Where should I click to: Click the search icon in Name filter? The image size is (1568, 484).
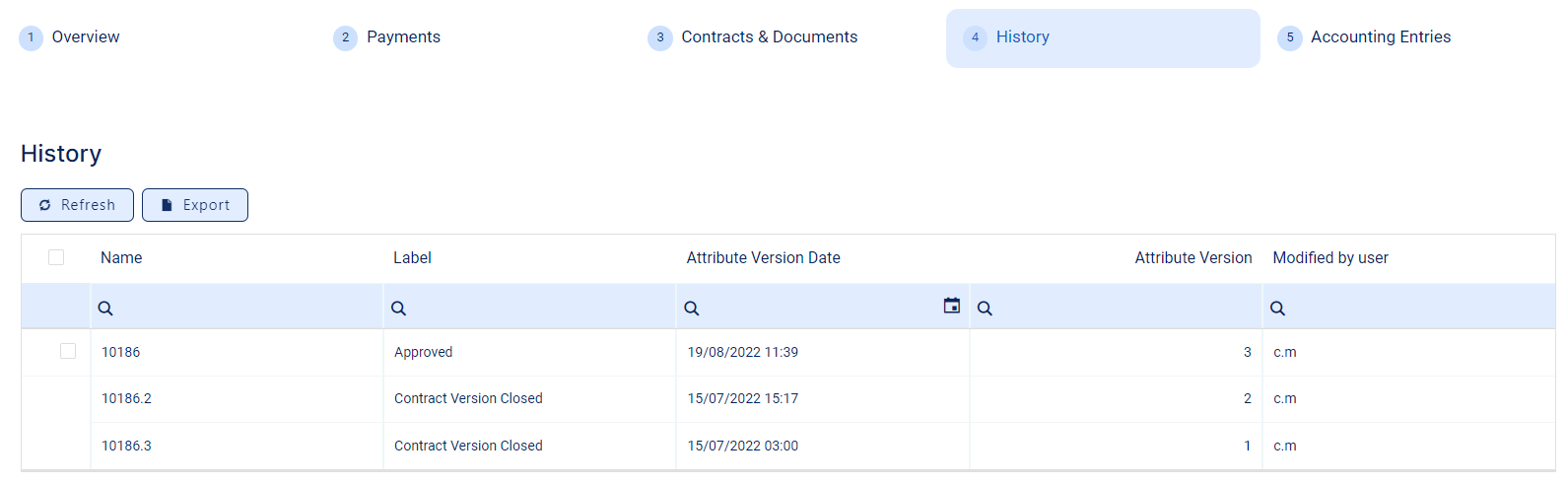click(105, 309)
